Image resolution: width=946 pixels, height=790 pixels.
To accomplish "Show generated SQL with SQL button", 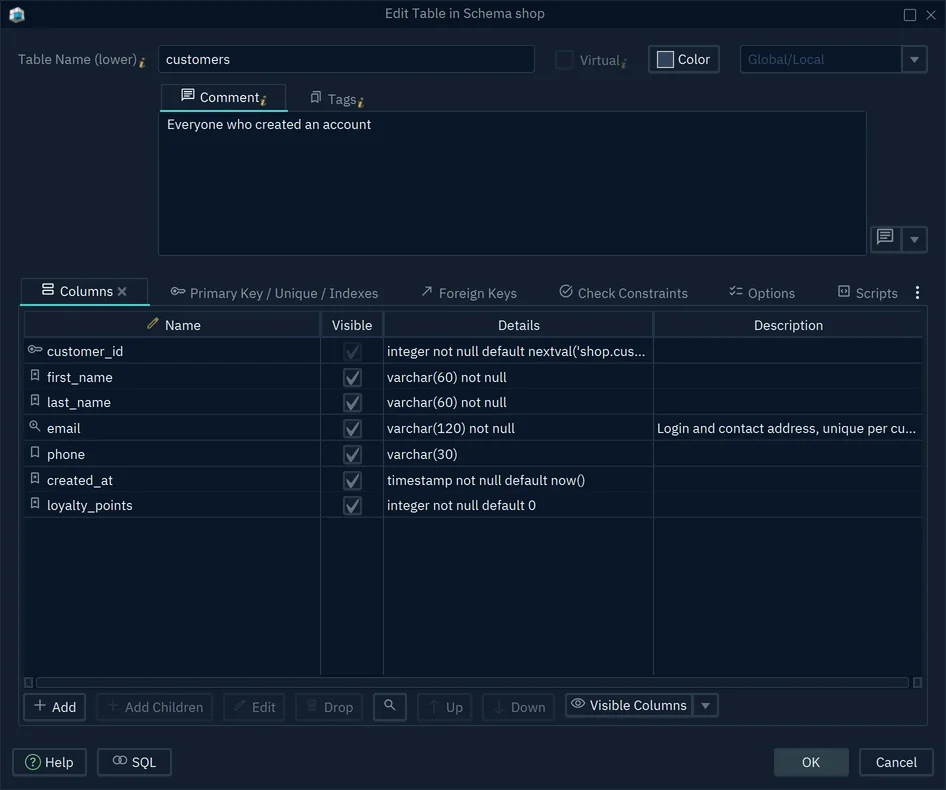I will (x=134, y=762).
